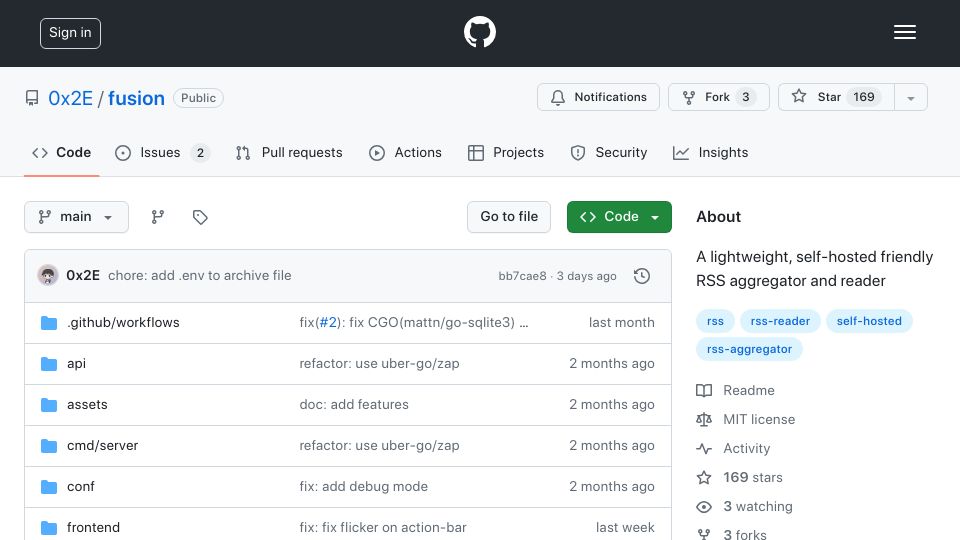The width and height of the screenshot is (960, 540).
Task: Click the 'Public' visibility badge
Action: pyautogui.click(x=198, y=98)
